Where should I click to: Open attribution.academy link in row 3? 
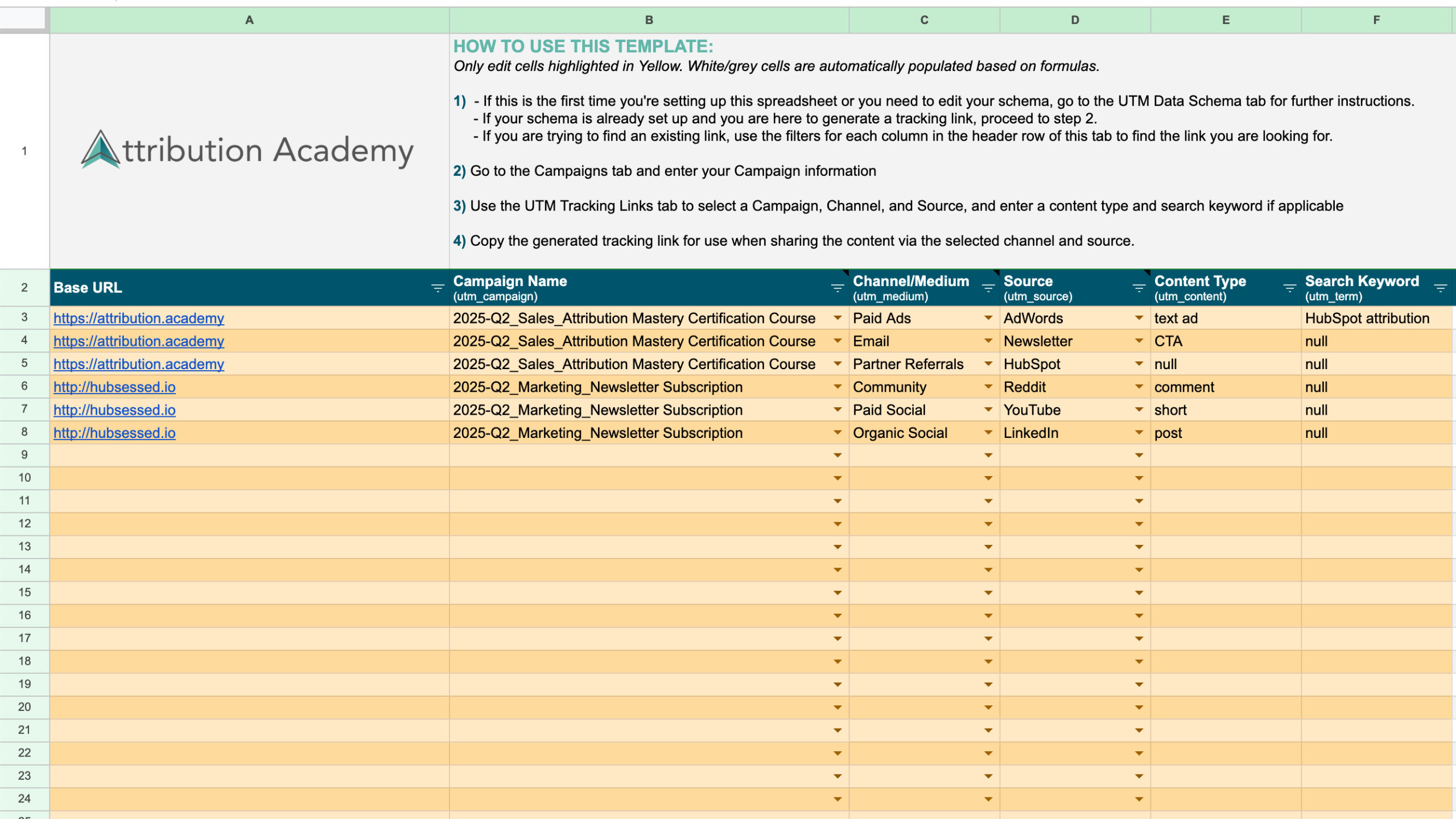pyautogui.click(x=139, y=318)
